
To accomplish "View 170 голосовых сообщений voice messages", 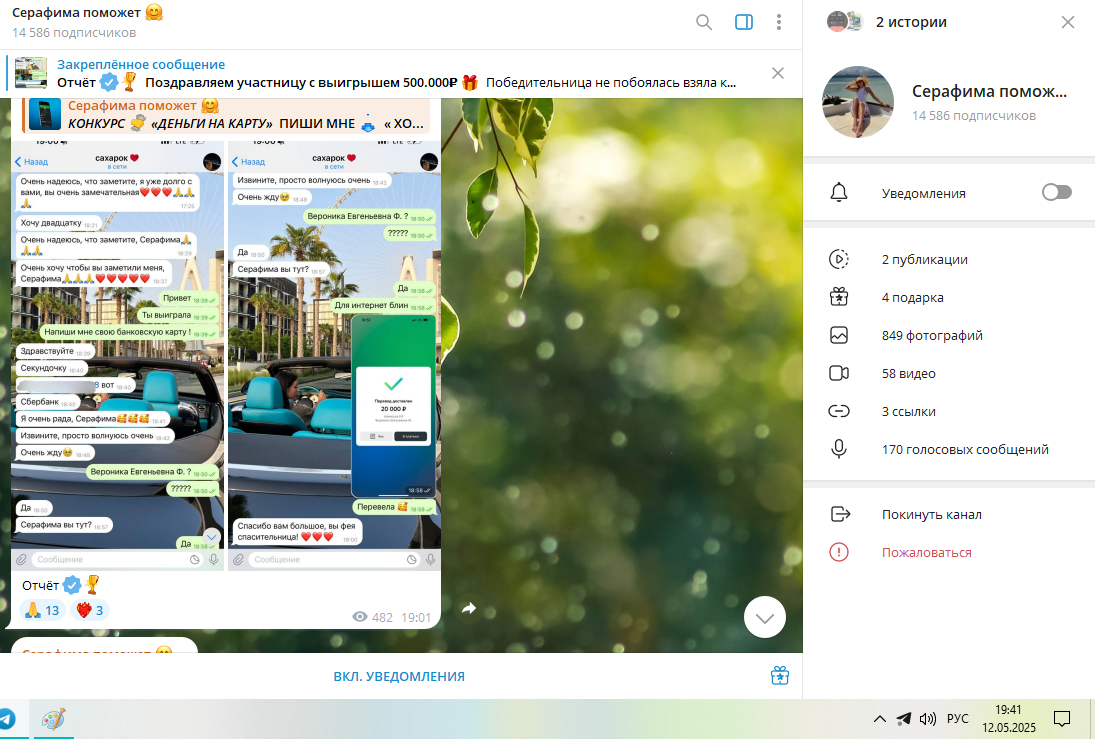I will 964,450.
